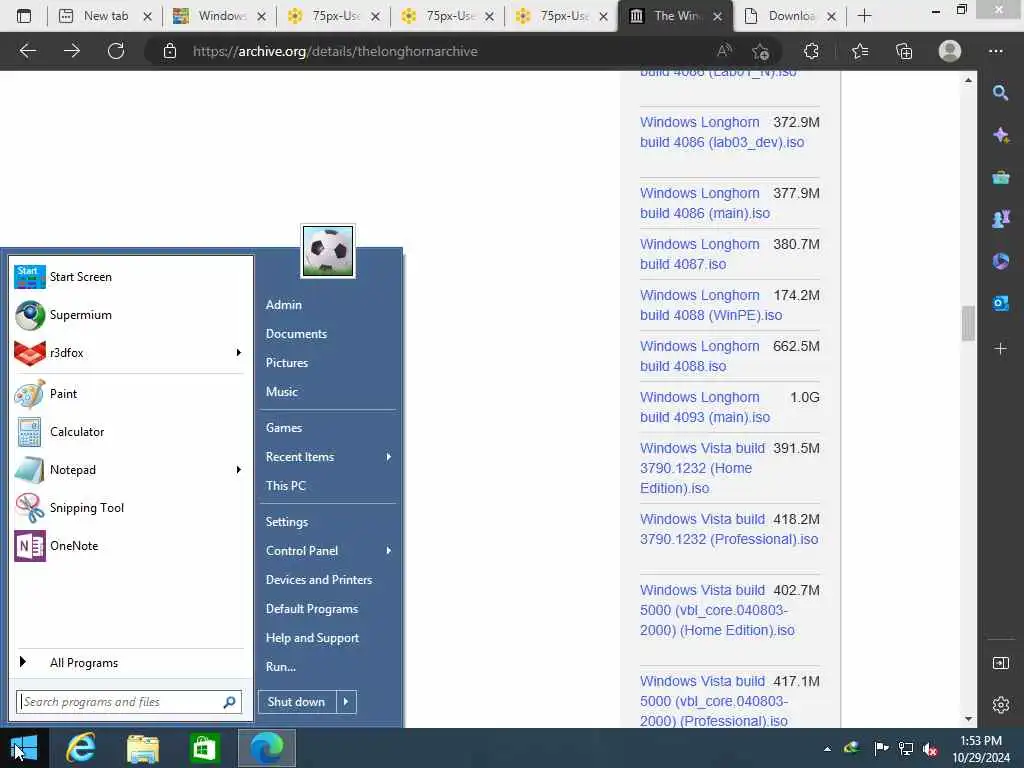The height and width of the screenshot is (768, 1024).
Task: Select Run... in start menu
Action: point(281,667)
